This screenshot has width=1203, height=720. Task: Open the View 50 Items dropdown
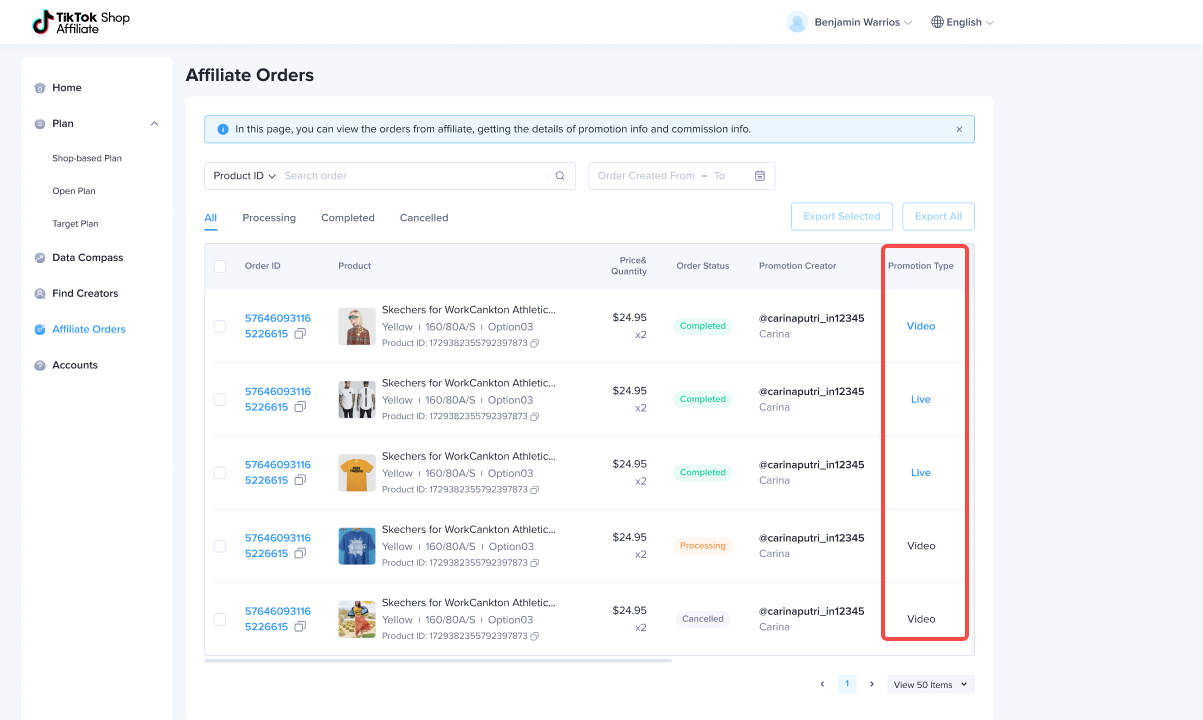[930, 684]
